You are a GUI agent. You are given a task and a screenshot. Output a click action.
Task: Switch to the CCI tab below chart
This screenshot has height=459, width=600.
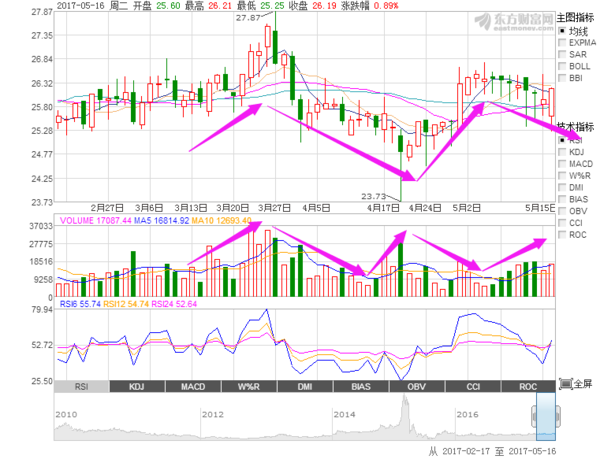pos(473,386)
